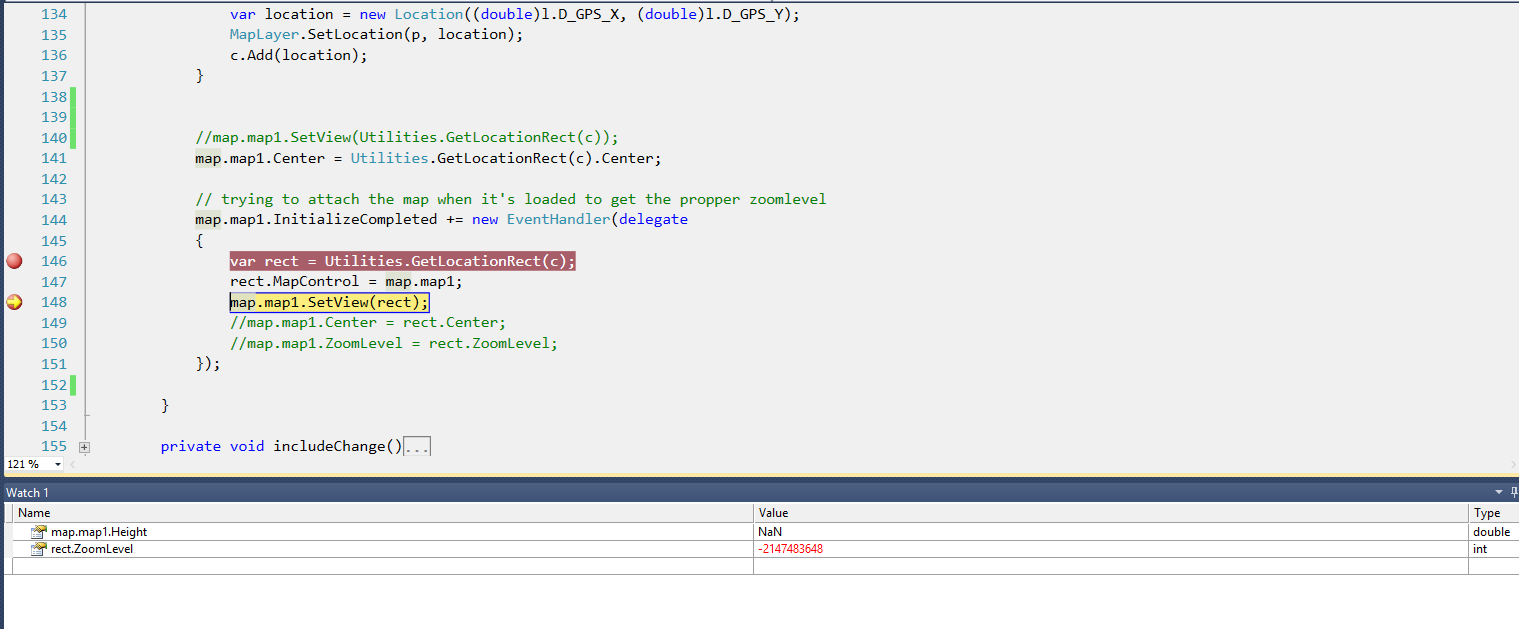Image resolution: width=1519 pixels, height=629 pixels.
Task: Click line number 155 in the gutter
Action: (x=54, y=447)
